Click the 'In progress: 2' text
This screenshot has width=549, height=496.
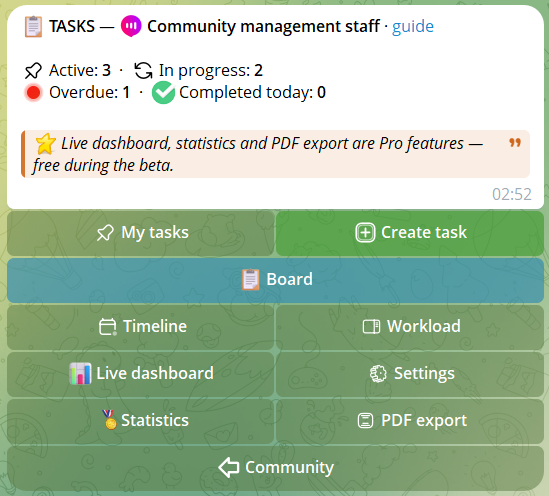[211, 71]
